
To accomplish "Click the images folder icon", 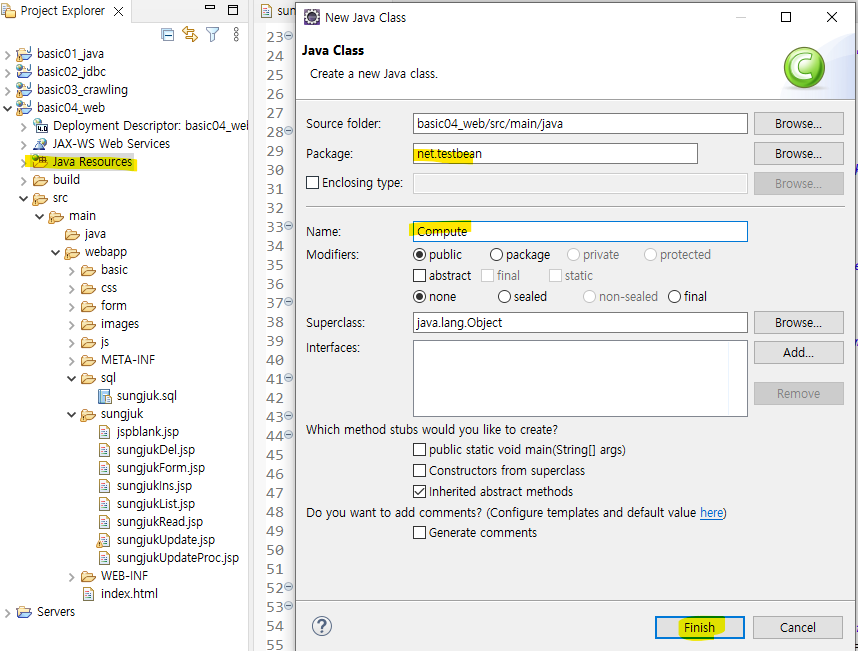I will tap(88, 324).
